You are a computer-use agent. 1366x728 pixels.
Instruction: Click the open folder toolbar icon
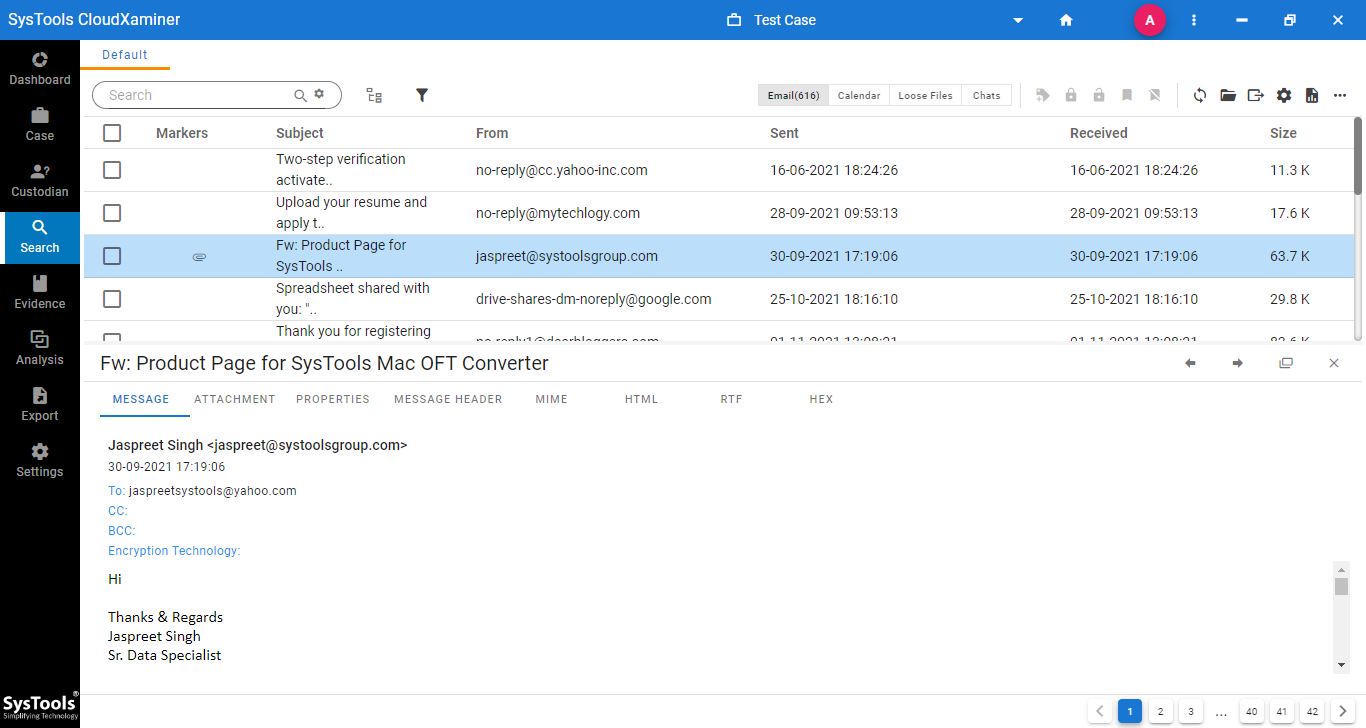coord(1228,95)
